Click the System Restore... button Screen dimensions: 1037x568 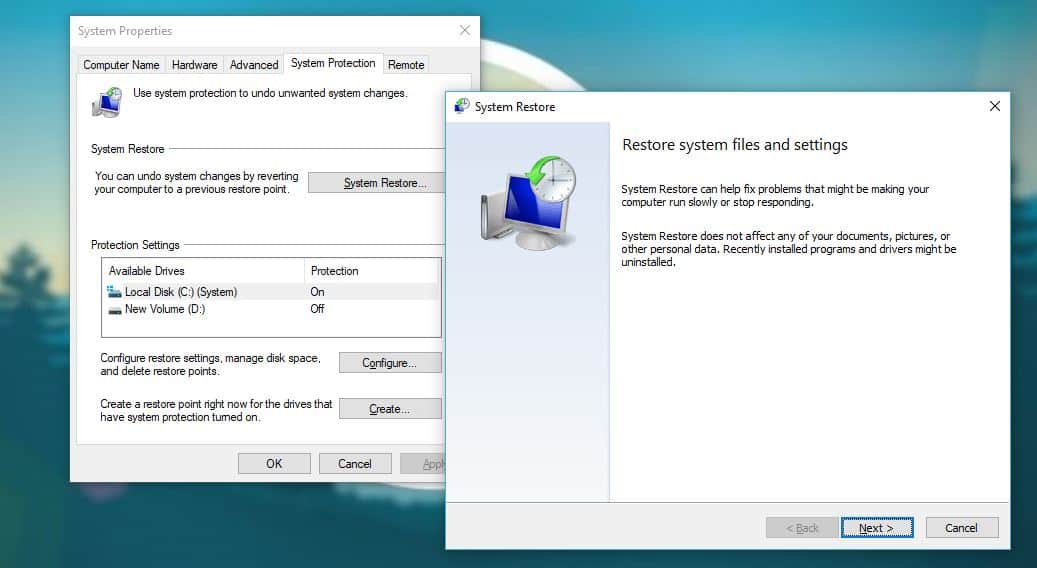[377, 183]
